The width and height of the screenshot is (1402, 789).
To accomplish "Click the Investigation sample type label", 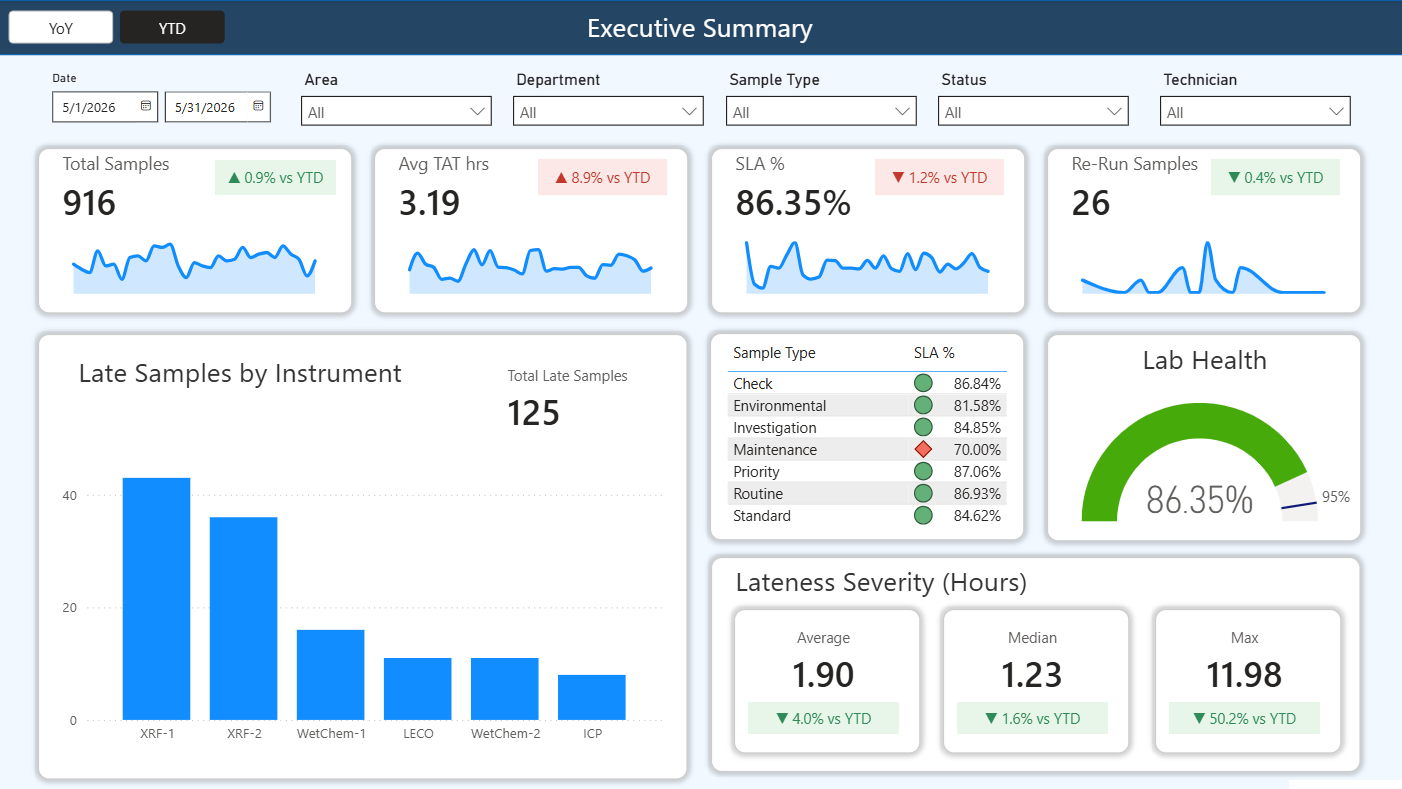I will point(775,428).
